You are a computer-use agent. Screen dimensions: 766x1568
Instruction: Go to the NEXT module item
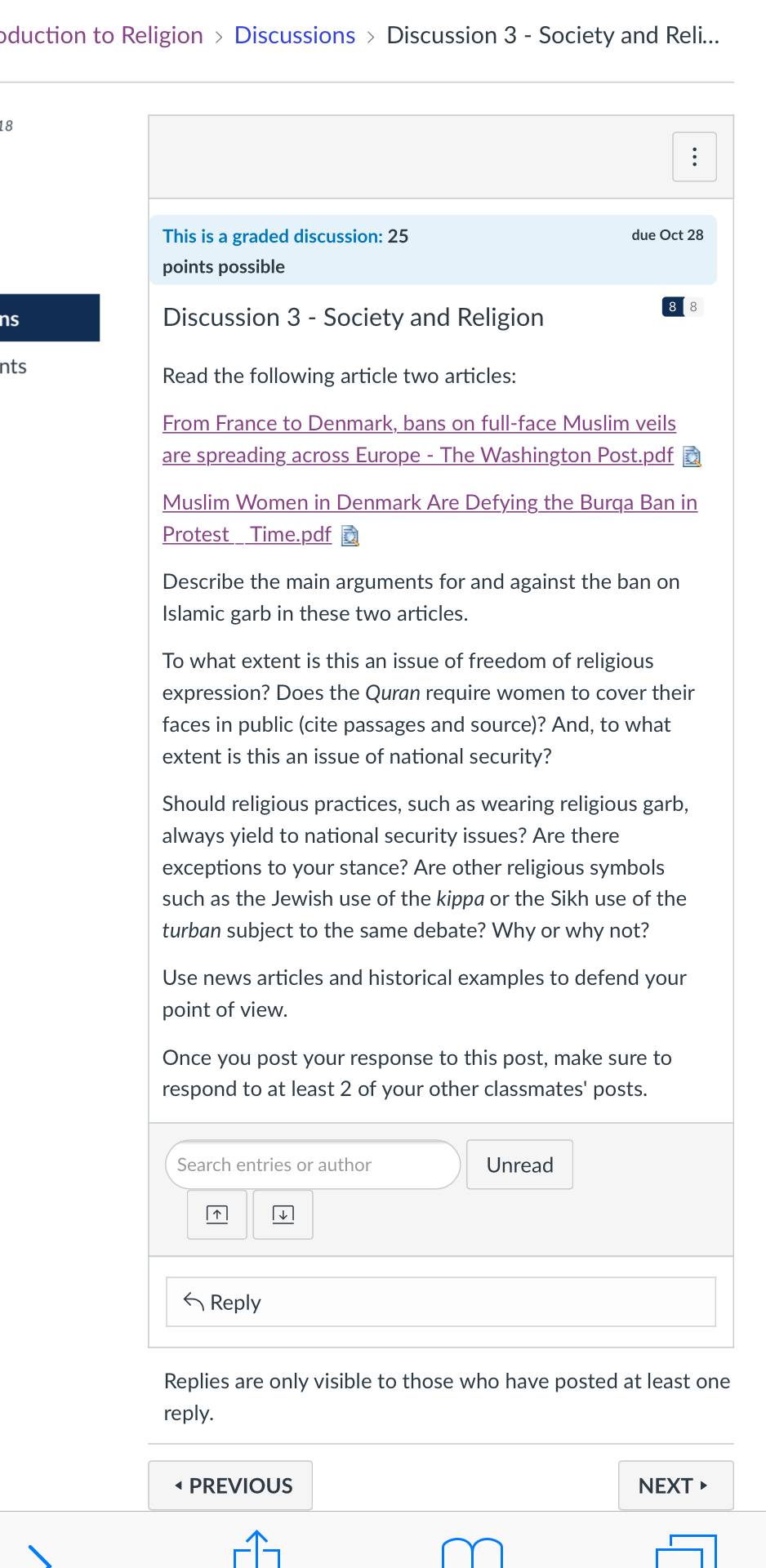675,1486
